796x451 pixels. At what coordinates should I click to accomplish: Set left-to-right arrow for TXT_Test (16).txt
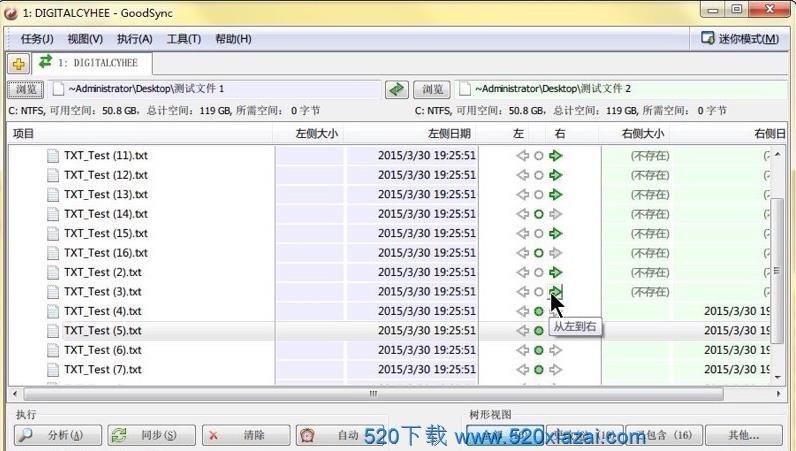[x=556, y=253]
